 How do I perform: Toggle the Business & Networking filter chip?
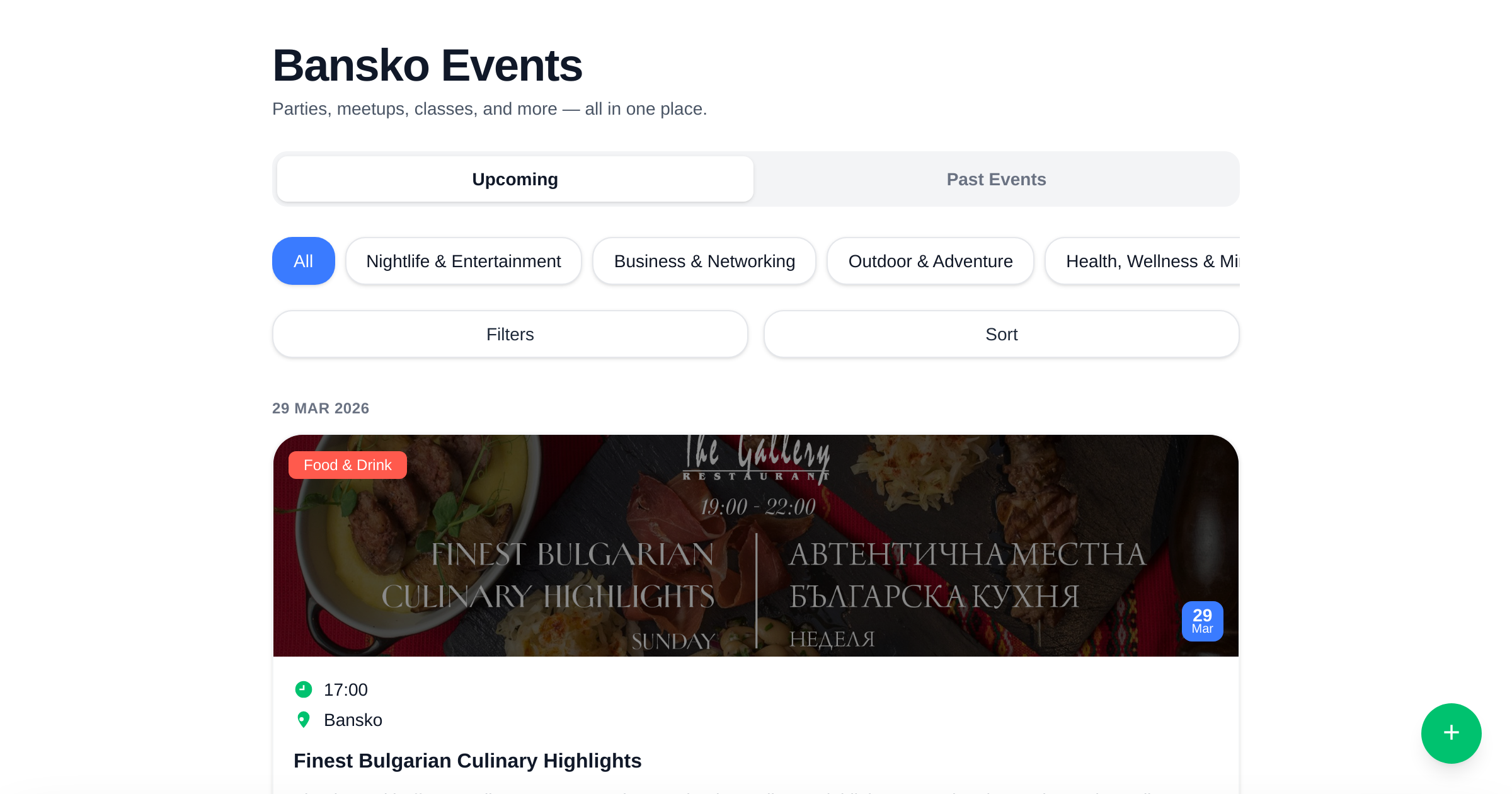(704, 261)
